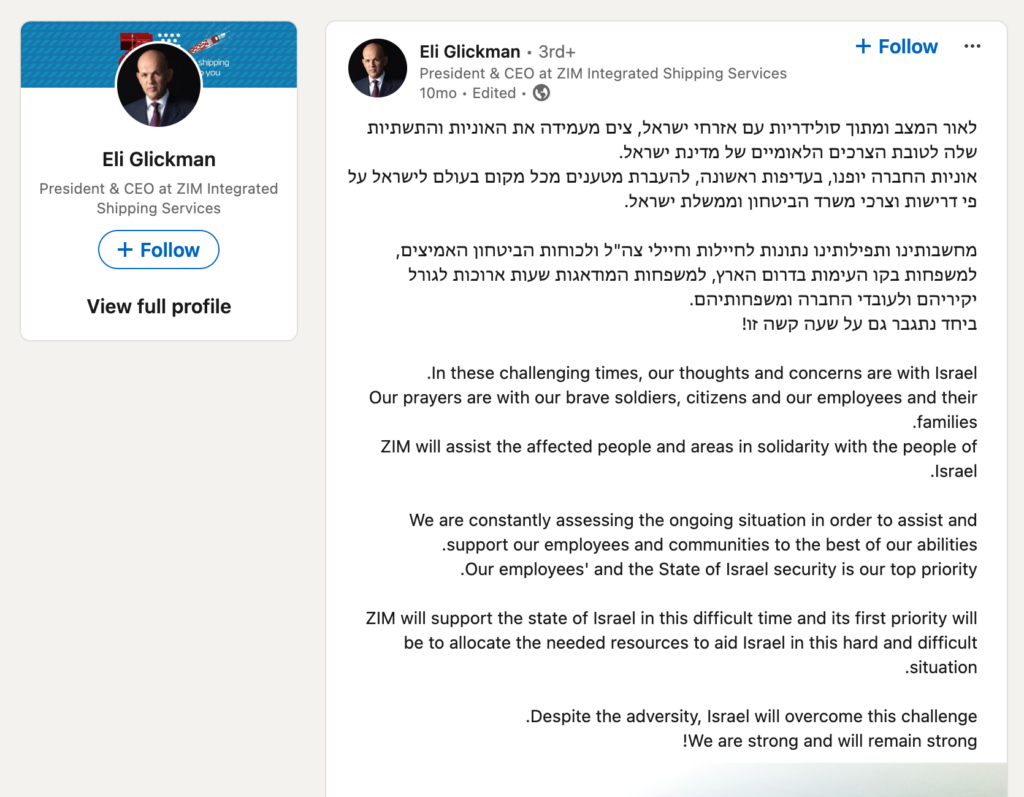Screen dimensions: 1024x797
Task: Click the first Hebrew paragraph of the post
Action: click(670, 165)
